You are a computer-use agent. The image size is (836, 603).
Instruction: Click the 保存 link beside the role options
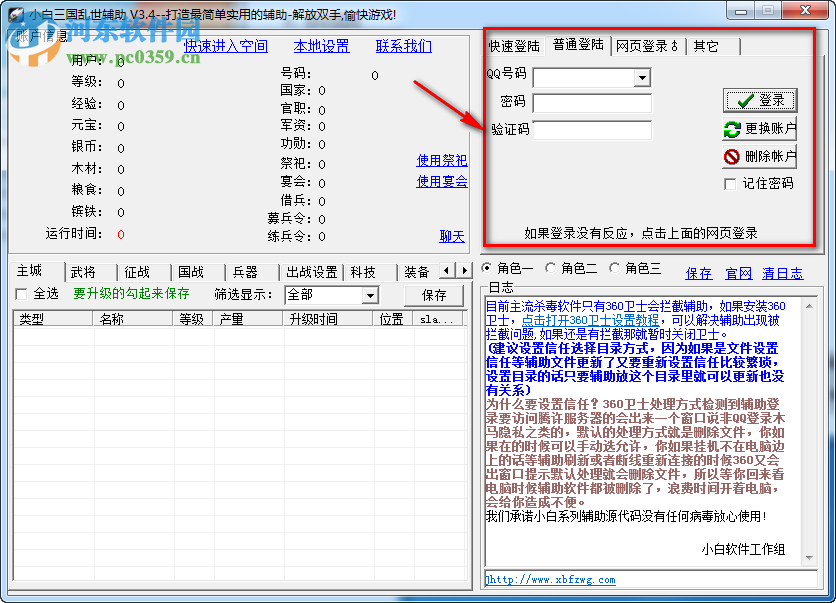point(698,274)
